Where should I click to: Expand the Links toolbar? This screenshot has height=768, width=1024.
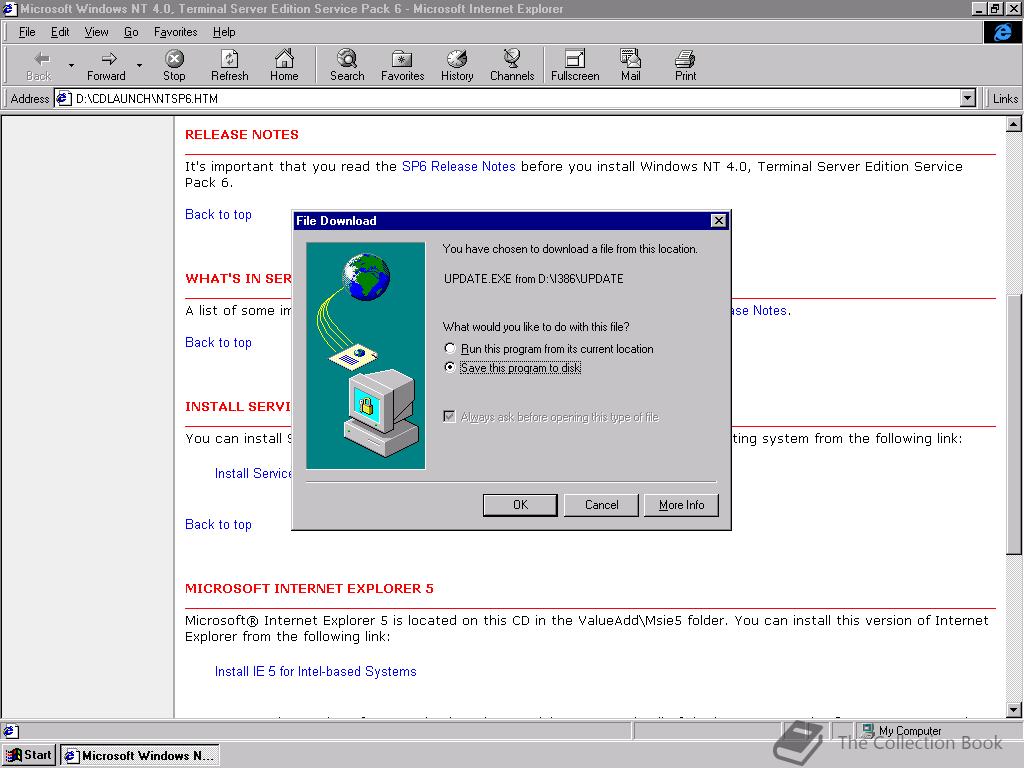pyautogui.click(x=1004, y=99)
